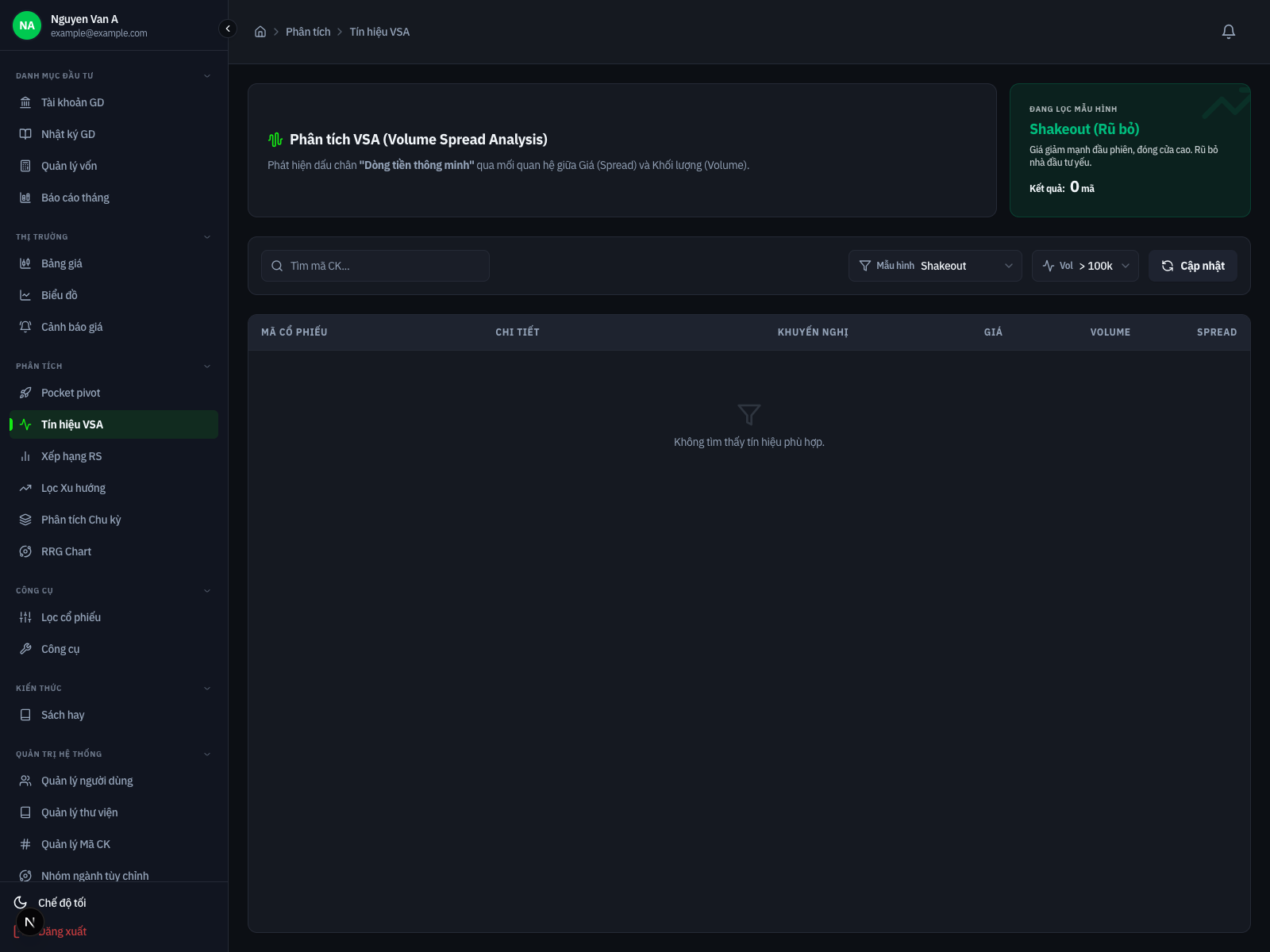Click the Pocket pivot rocket icon

pyautogui.click(x=25, y=393)
